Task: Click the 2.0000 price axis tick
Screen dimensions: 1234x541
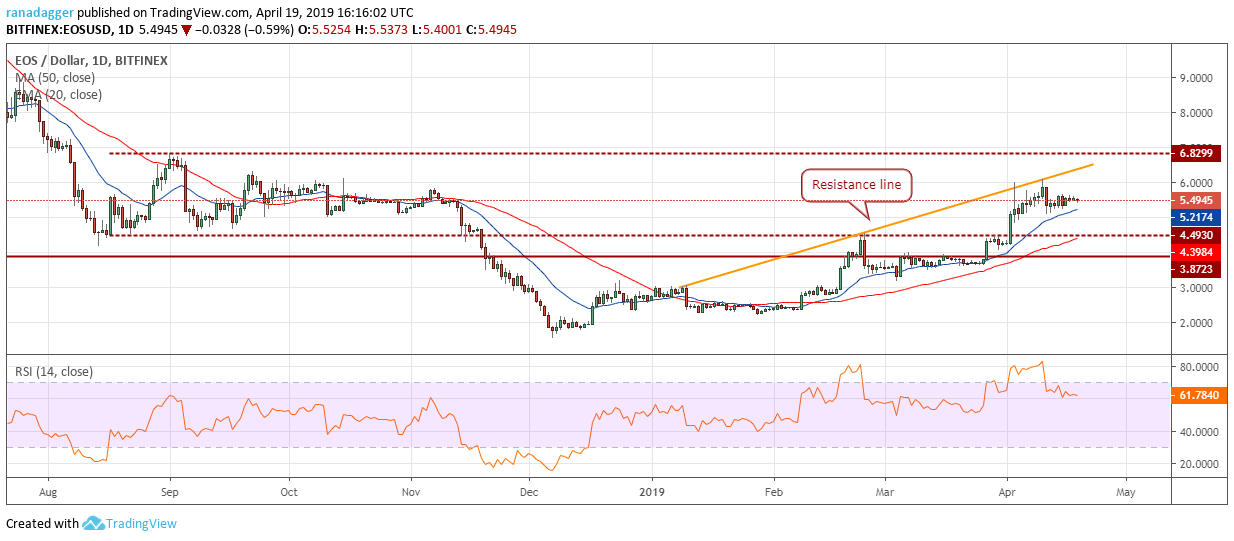Action: pos(1194,323)
